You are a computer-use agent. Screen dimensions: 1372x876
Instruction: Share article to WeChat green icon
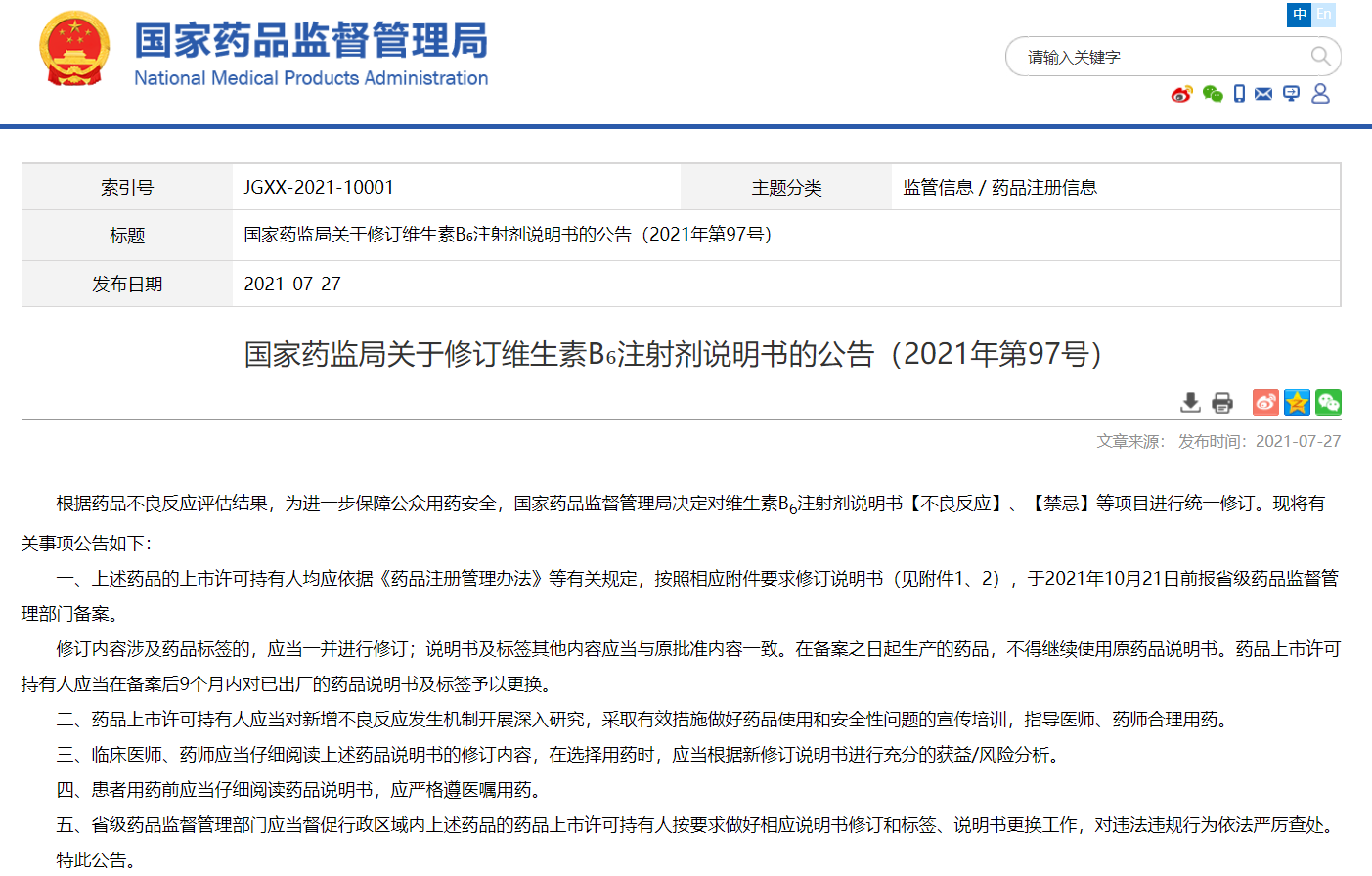pos(1328,402)
